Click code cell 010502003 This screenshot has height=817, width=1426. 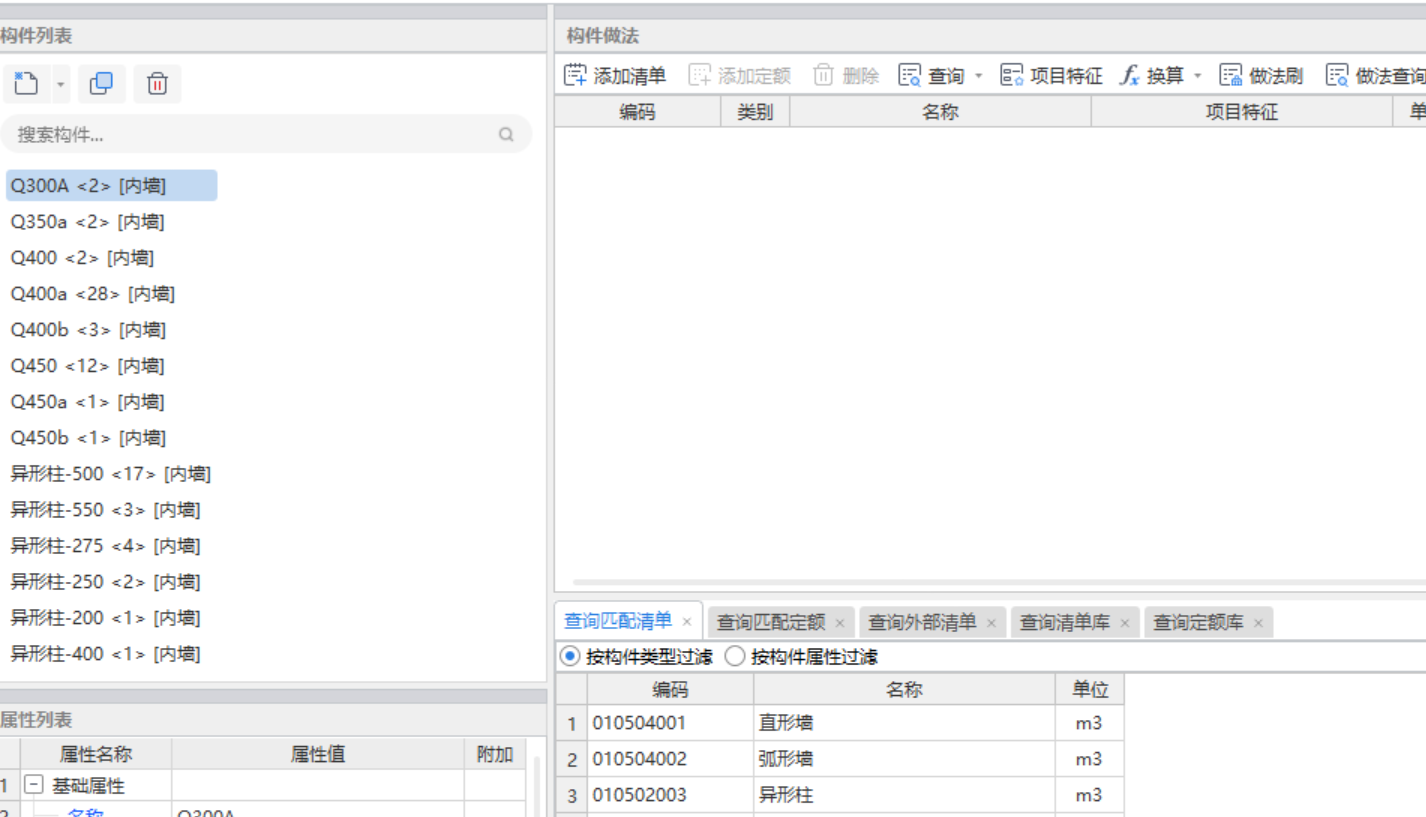[670, 795]
